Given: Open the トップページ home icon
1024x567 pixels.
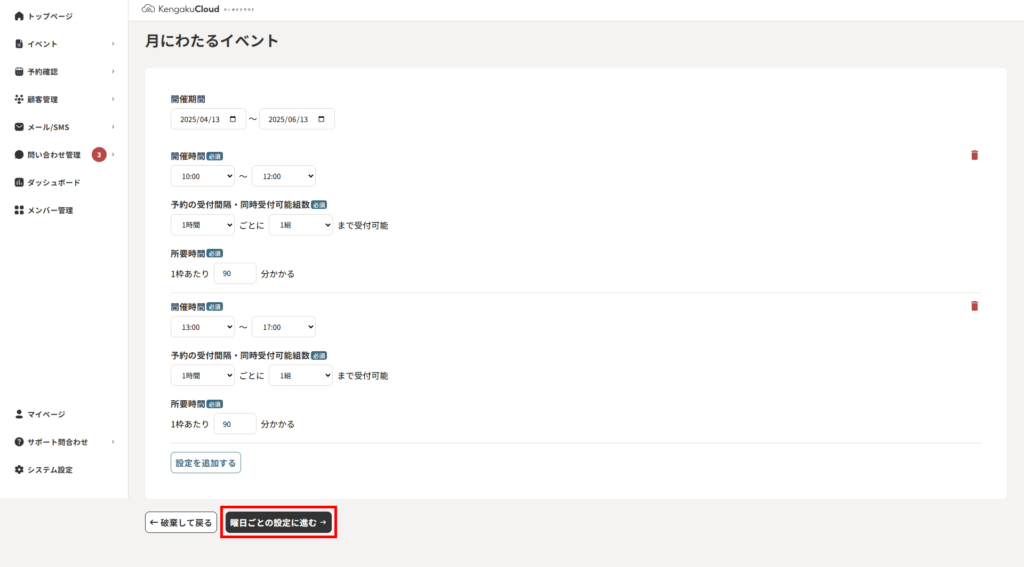Looking at the screenshot, I should click(19, 16).
